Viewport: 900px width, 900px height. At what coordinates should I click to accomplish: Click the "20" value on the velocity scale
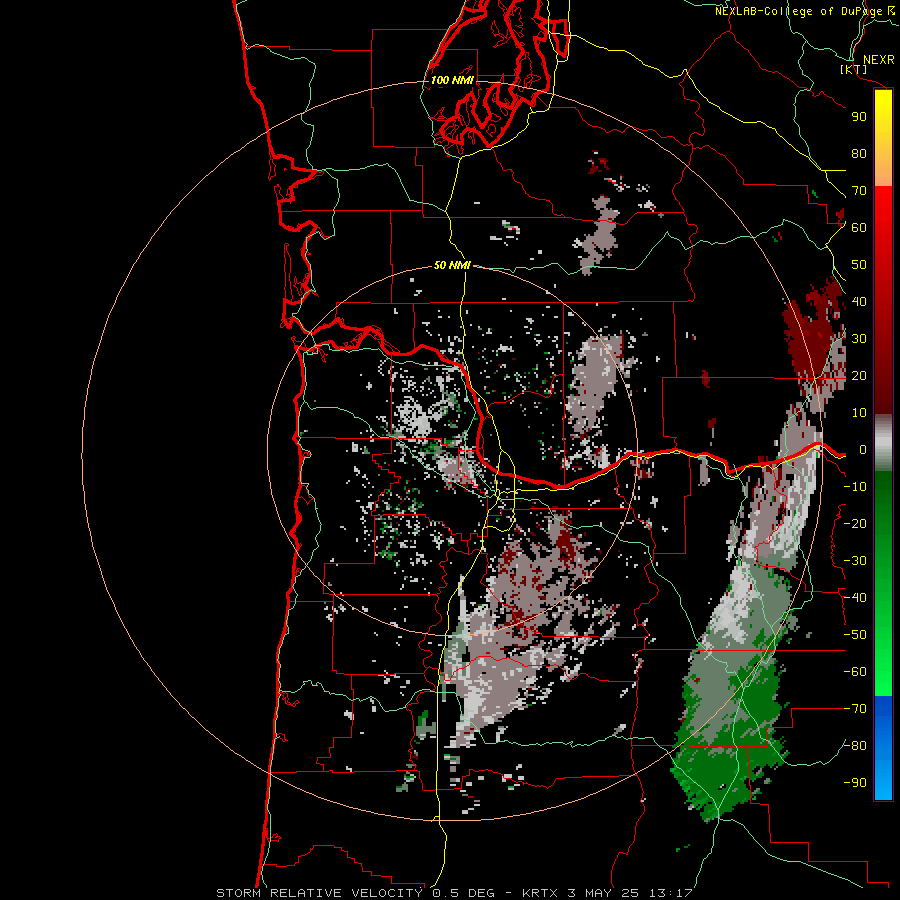coord(859,376)
